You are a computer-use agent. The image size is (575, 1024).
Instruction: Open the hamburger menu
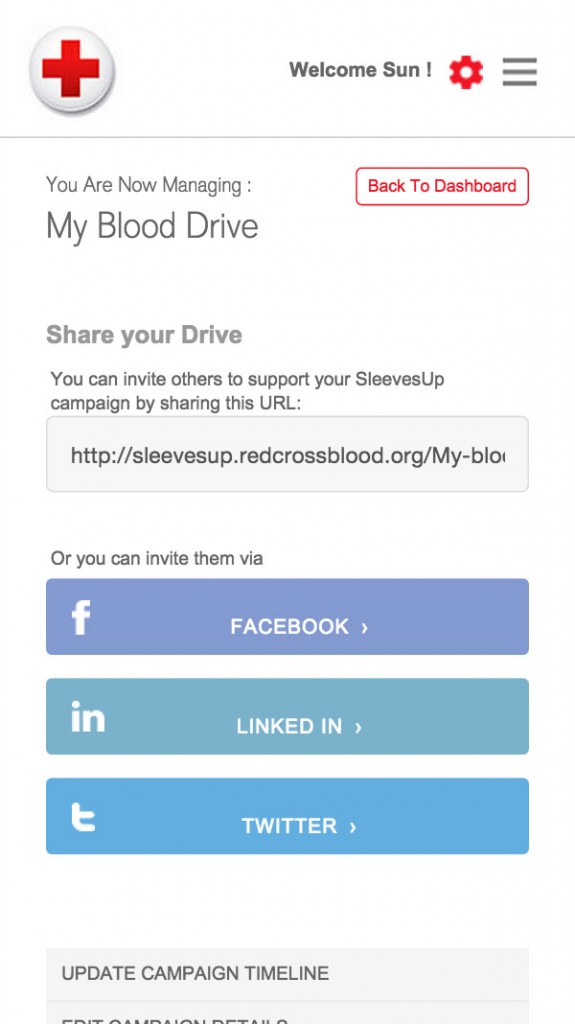coord(519,72)
